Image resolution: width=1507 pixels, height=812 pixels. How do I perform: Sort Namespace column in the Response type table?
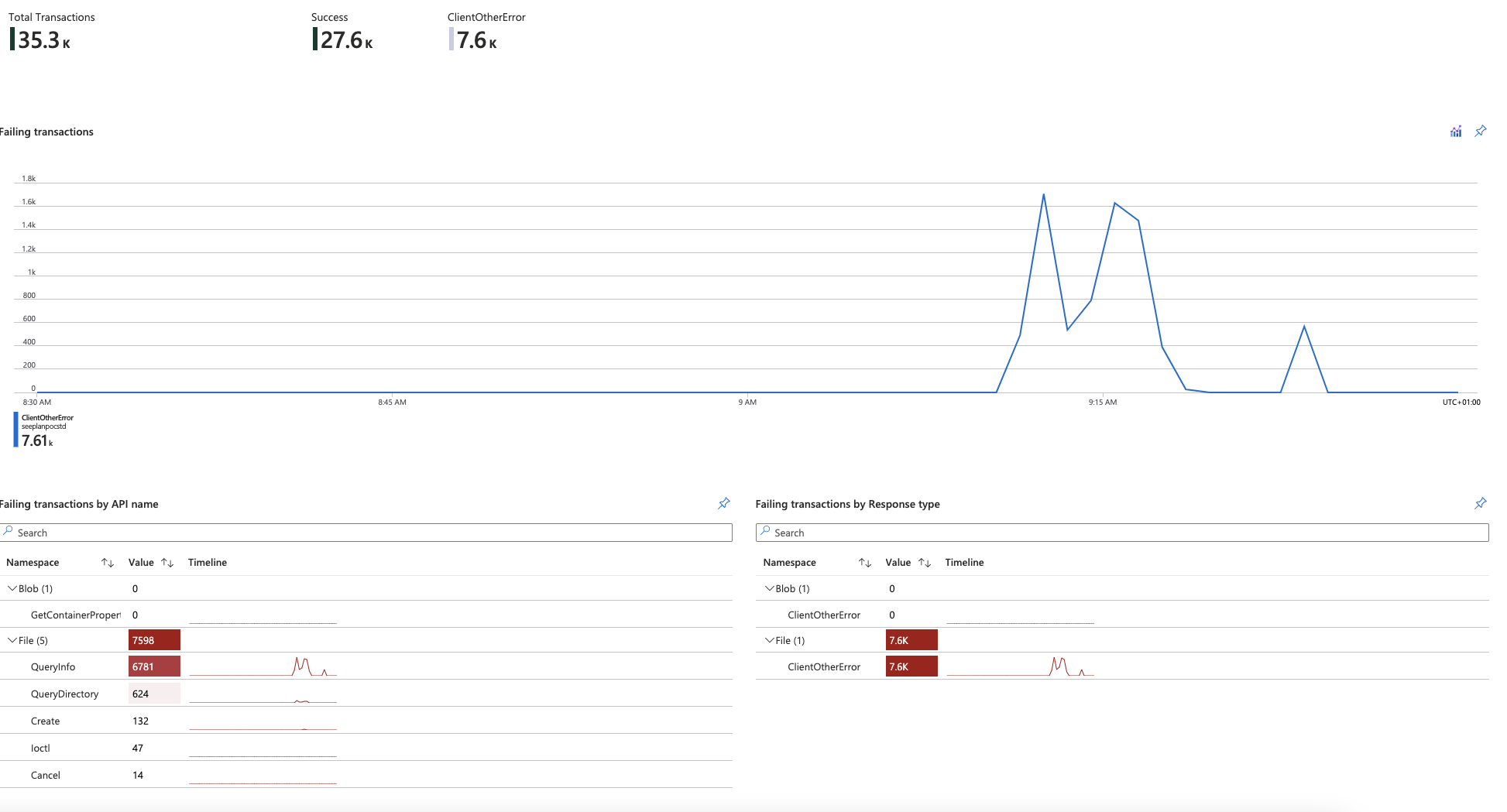pos(865,563)
